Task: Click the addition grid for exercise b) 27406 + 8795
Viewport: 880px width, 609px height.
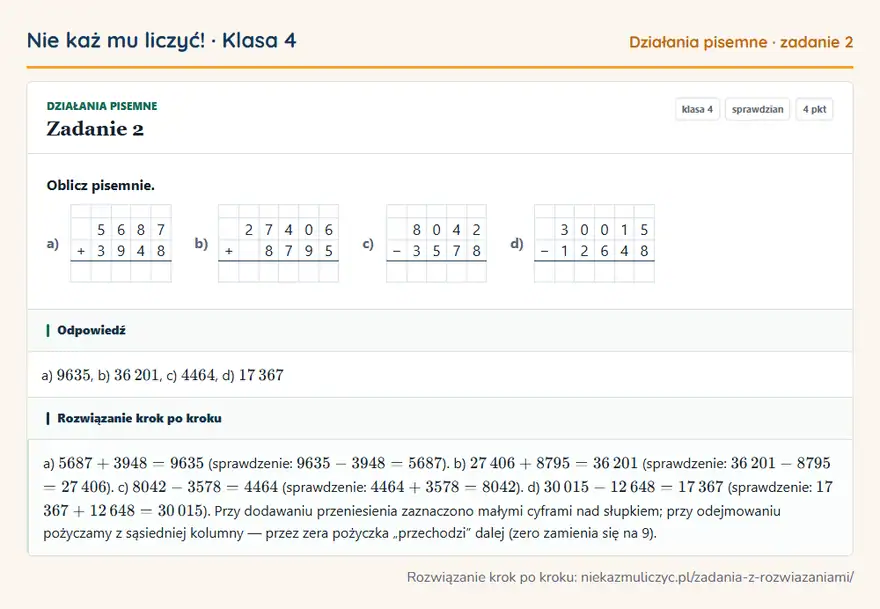Action: [x=278, y=243]
